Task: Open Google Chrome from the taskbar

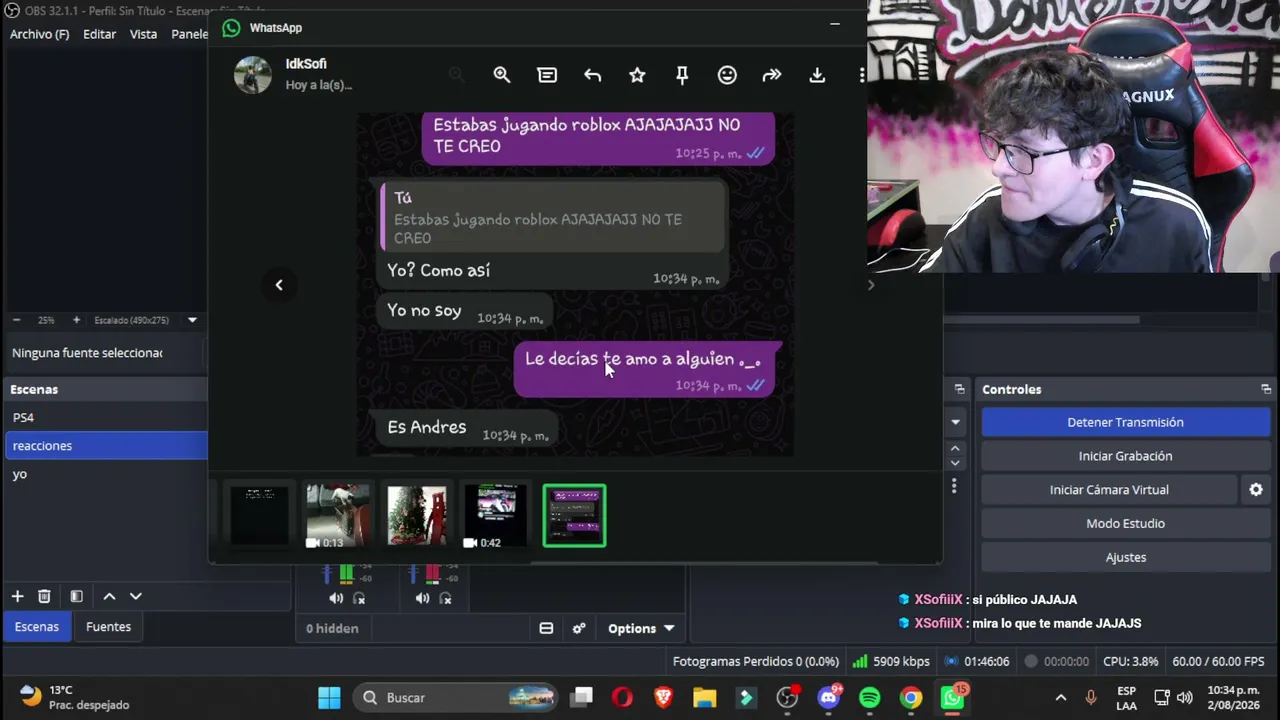Action: tap(911, 697)
